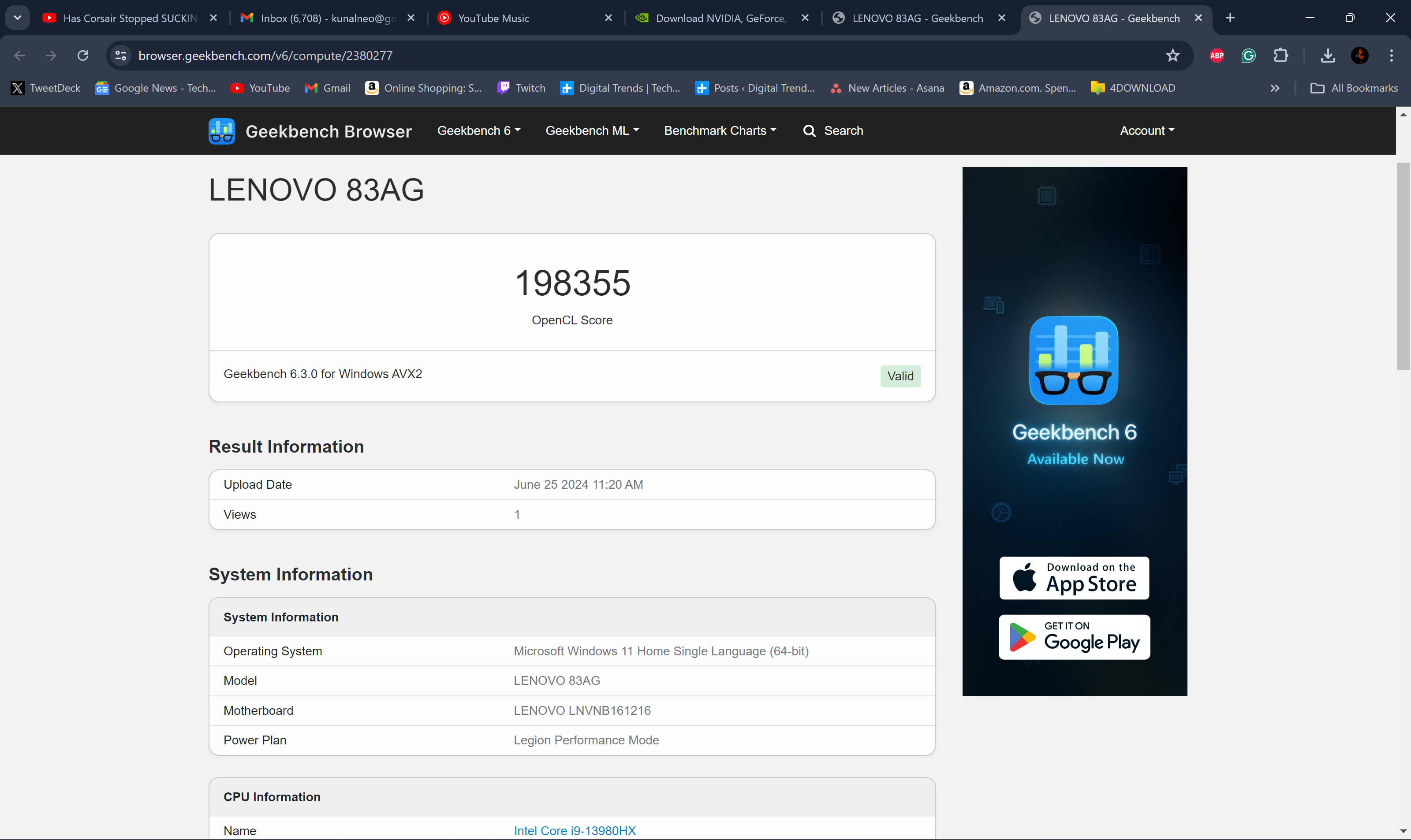The width and height of the screenshot is (1411, 840).
Task: Click the vertical page scrollbar thumb
Action: (1403, 266)
